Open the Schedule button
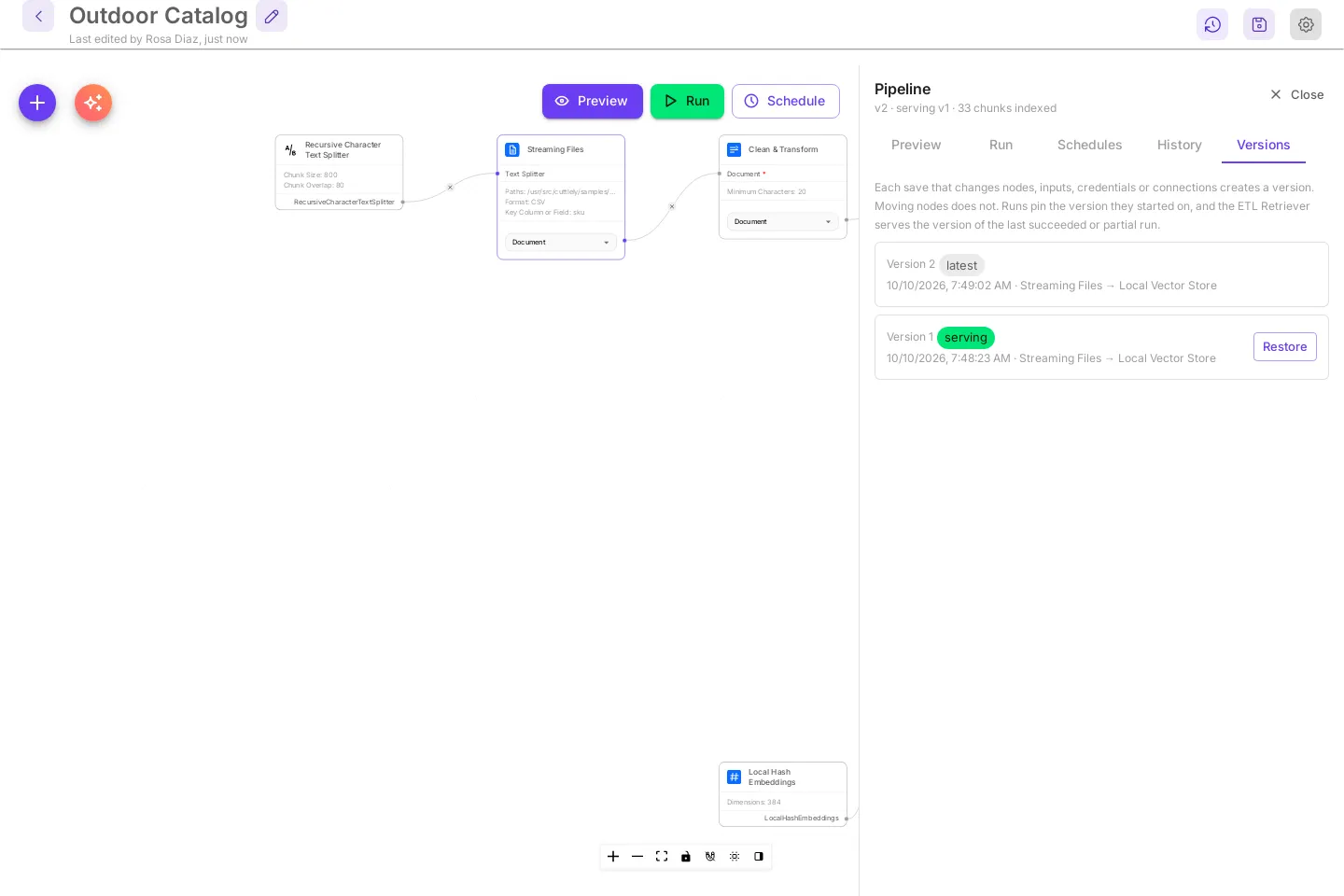 pyautogui.click(x=785, y=101)
